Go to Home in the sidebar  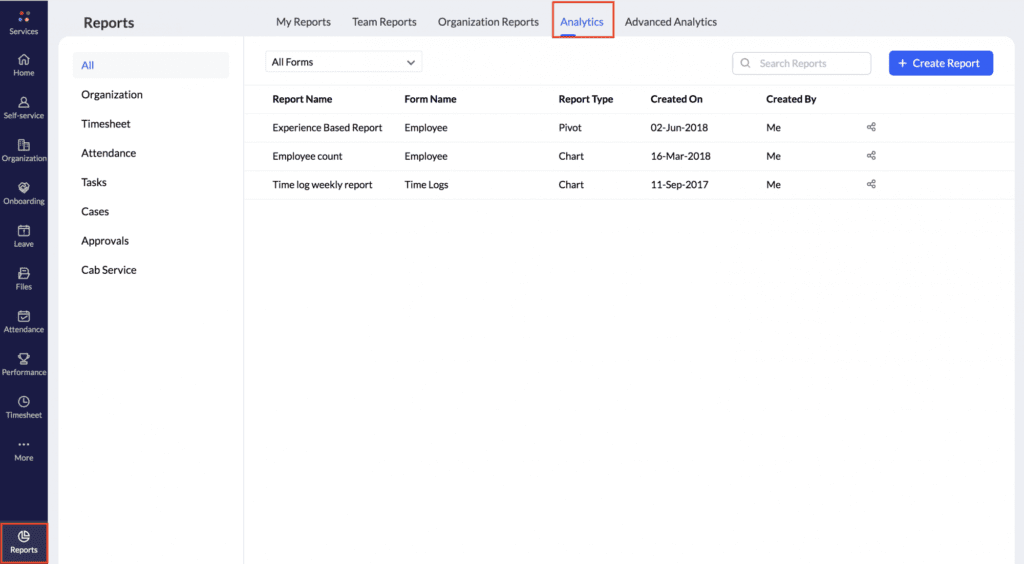coord(24,60)
